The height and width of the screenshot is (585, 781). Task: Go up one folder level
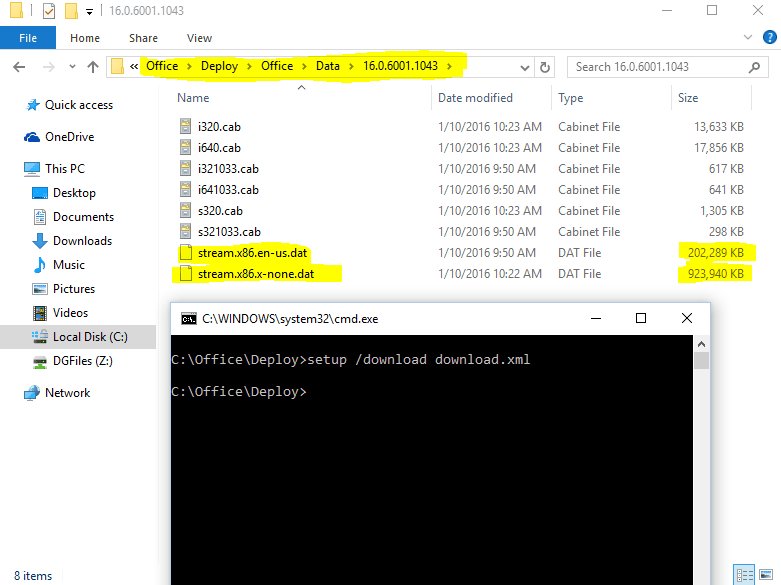[x=93, y=67]
